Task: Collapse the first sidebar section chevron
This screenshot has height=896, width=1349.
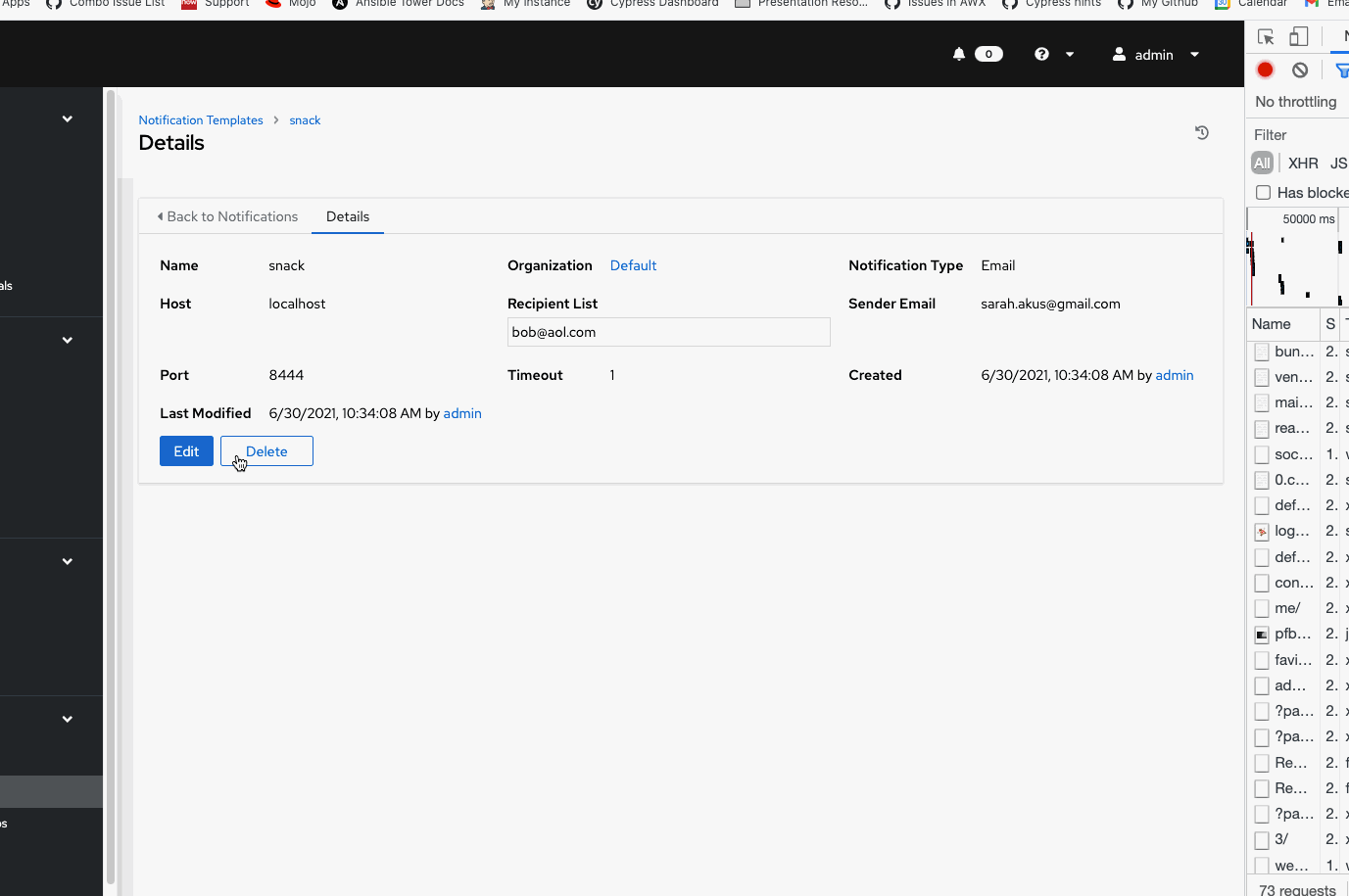Action: [68, 118]
